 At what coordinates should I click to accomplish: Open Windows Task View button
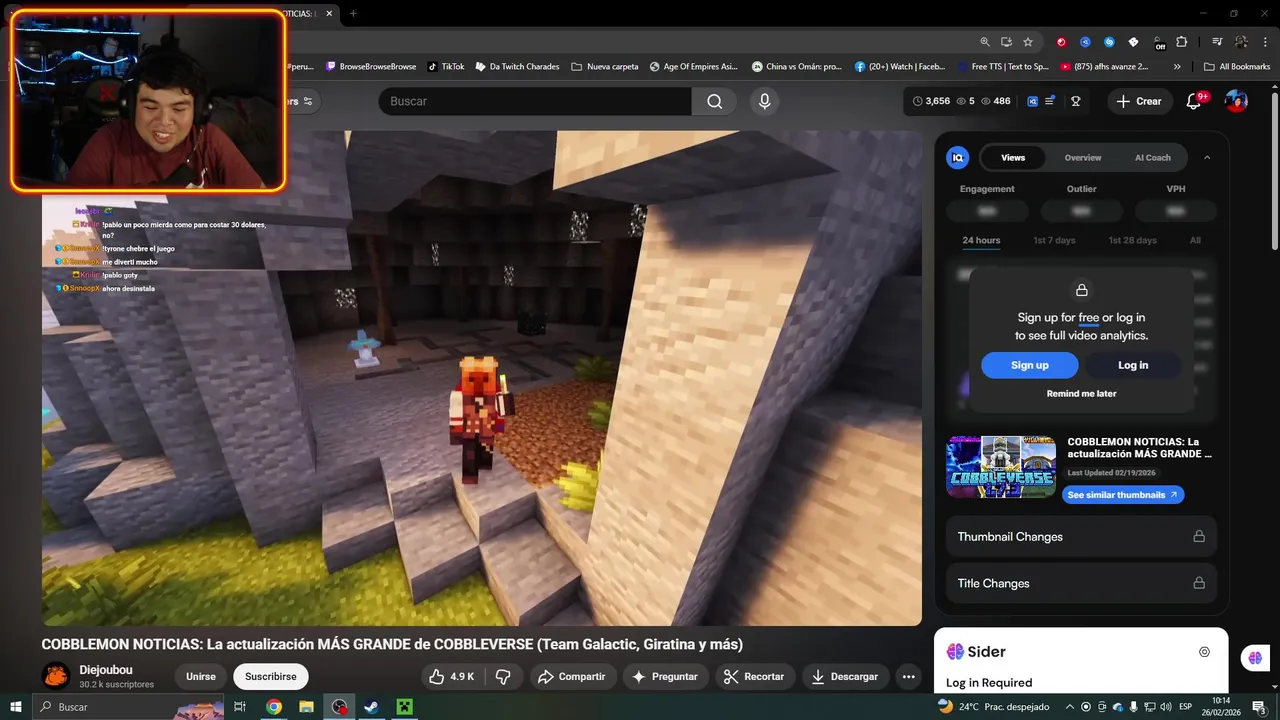pos(240,706)
